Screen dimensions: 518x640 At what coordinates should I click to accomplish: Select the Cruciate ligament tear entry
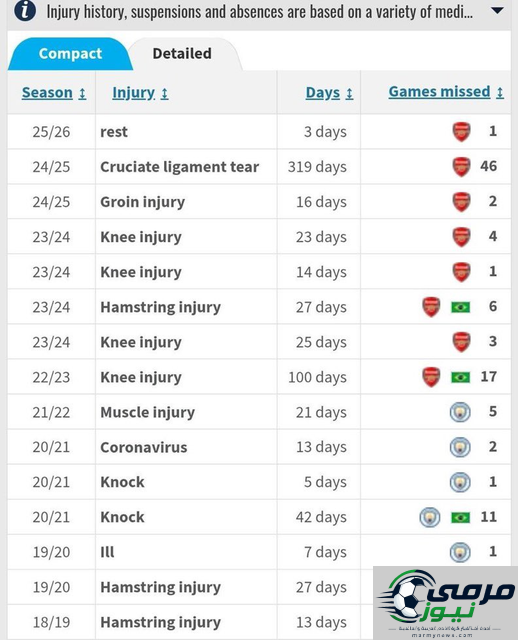click(x=180, y=167)
